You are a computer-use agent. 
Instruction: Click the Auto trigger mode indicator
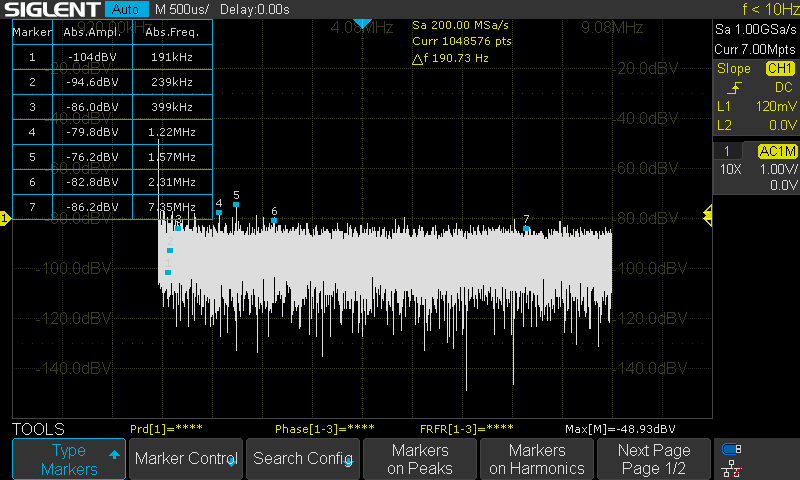(126, 9)
